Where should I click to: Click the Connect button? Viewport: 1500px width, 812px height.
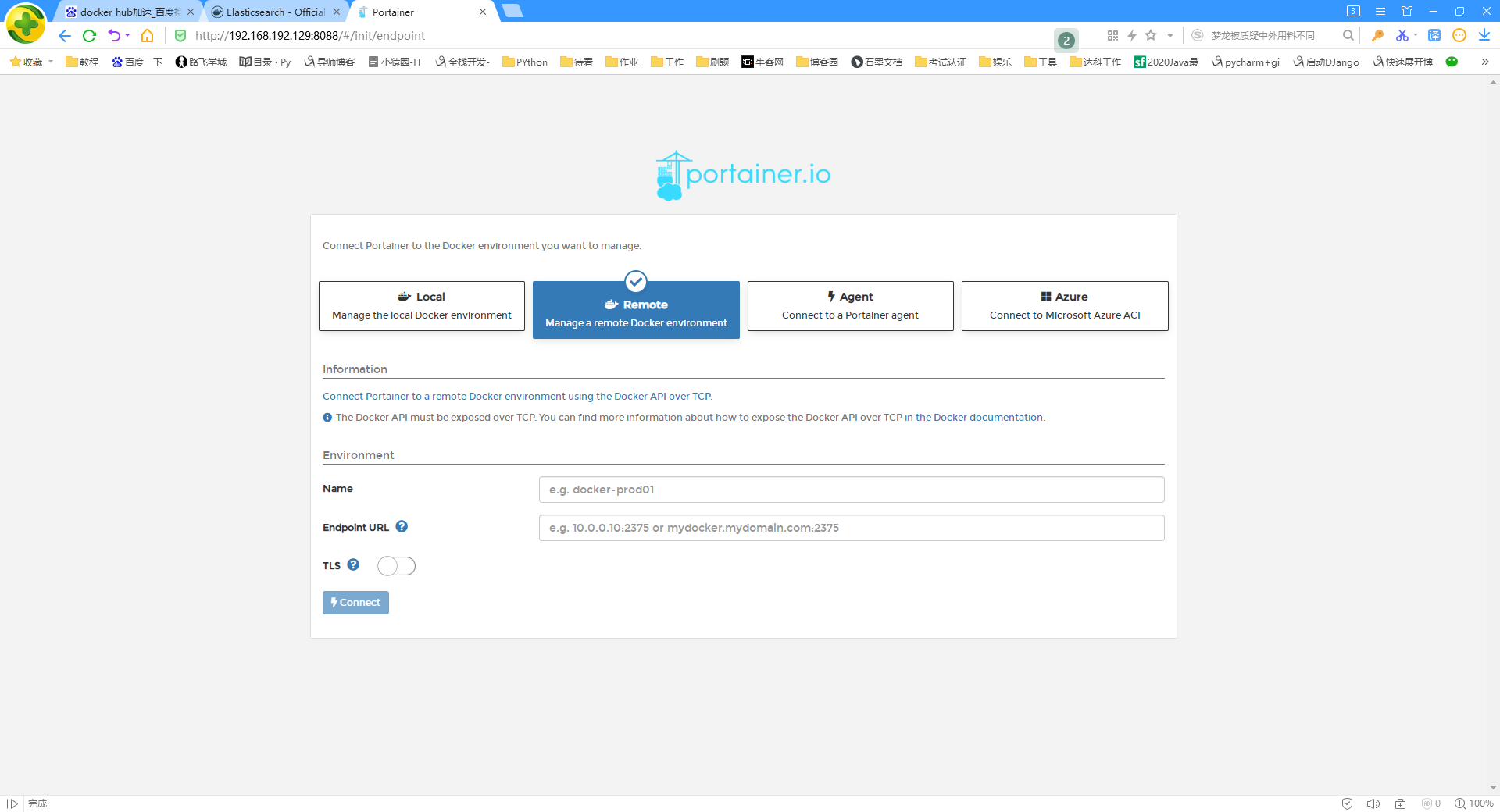355,603
